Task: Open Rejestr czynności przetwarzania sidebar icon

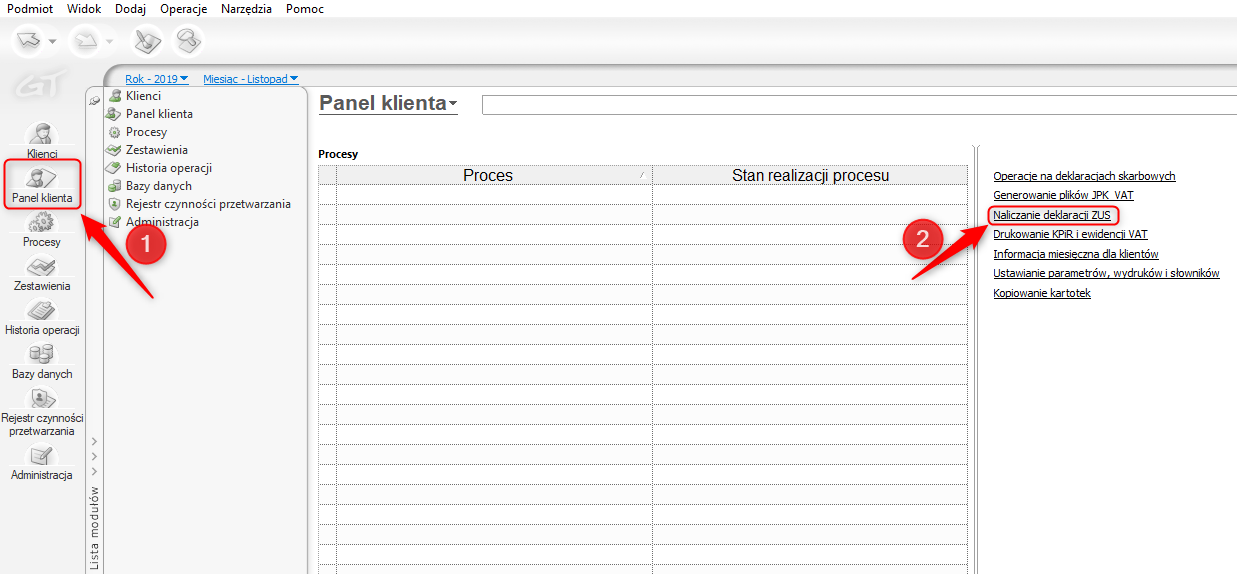Action: tap(42, 398)
